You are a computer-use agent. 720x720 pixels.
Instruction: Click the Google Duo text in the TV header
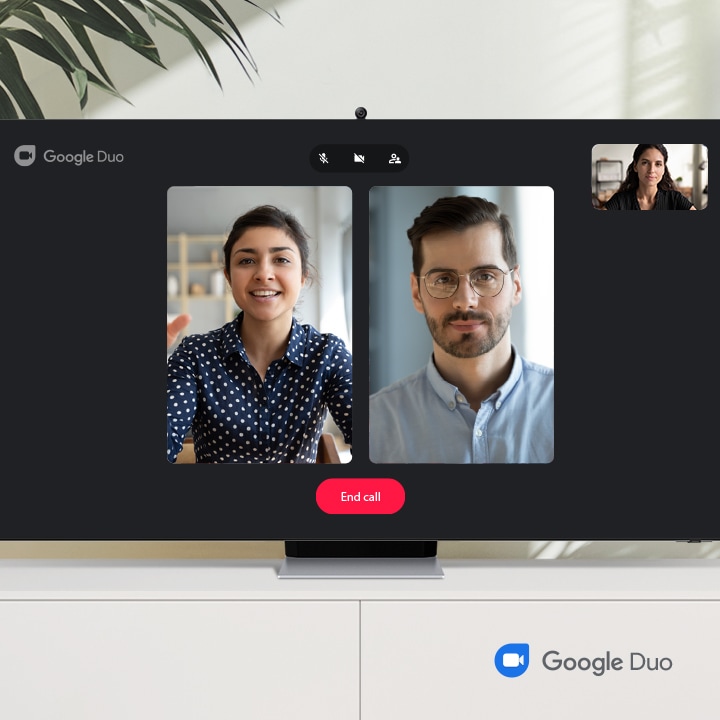(x=84, y=157)
